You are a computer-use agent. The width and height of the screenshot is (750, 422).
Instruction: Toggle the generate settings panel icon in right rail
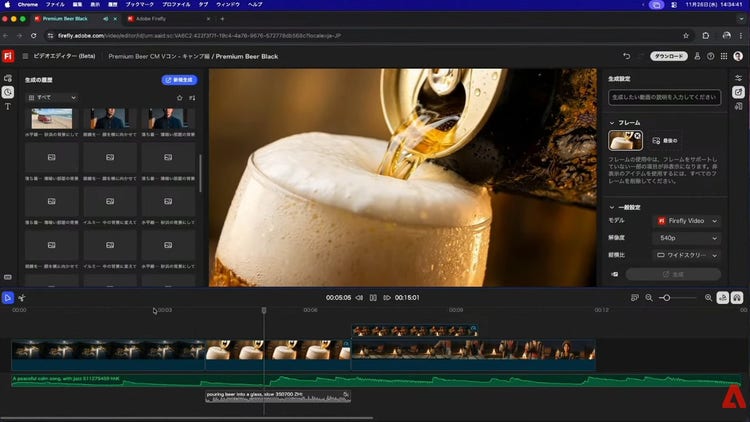[738, 92]
